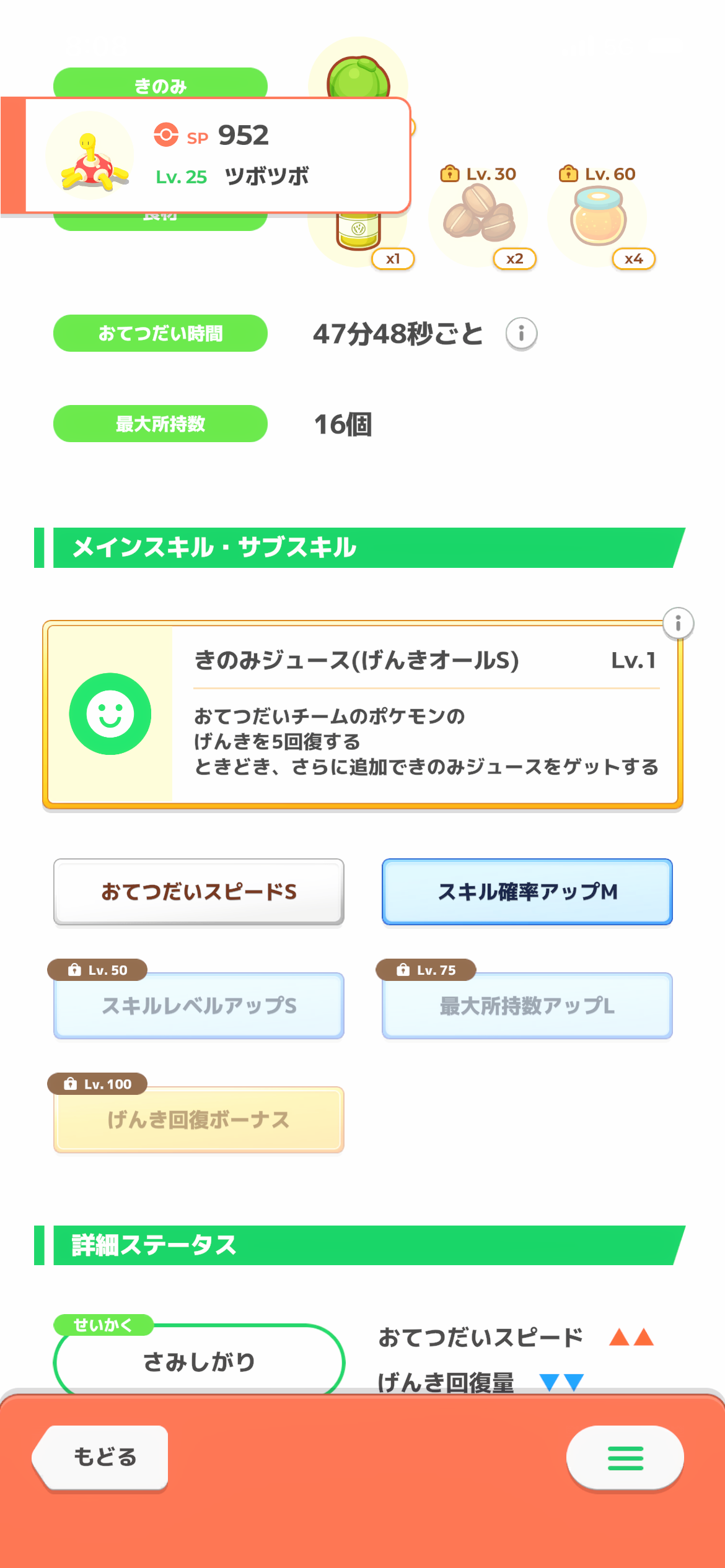Tap the info icon beside おてつだい時間
725x1568 pixels.
pos(521,334)
